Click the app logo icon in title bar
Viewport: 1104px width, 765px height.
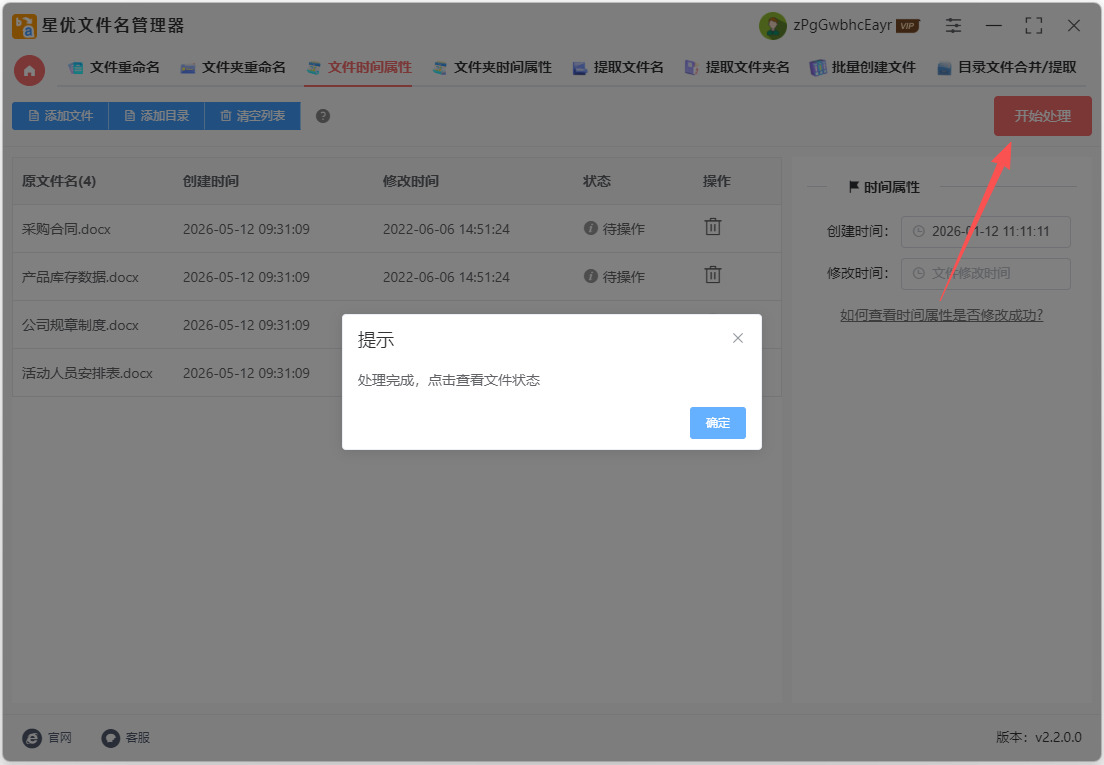click(x=24, y=26)
